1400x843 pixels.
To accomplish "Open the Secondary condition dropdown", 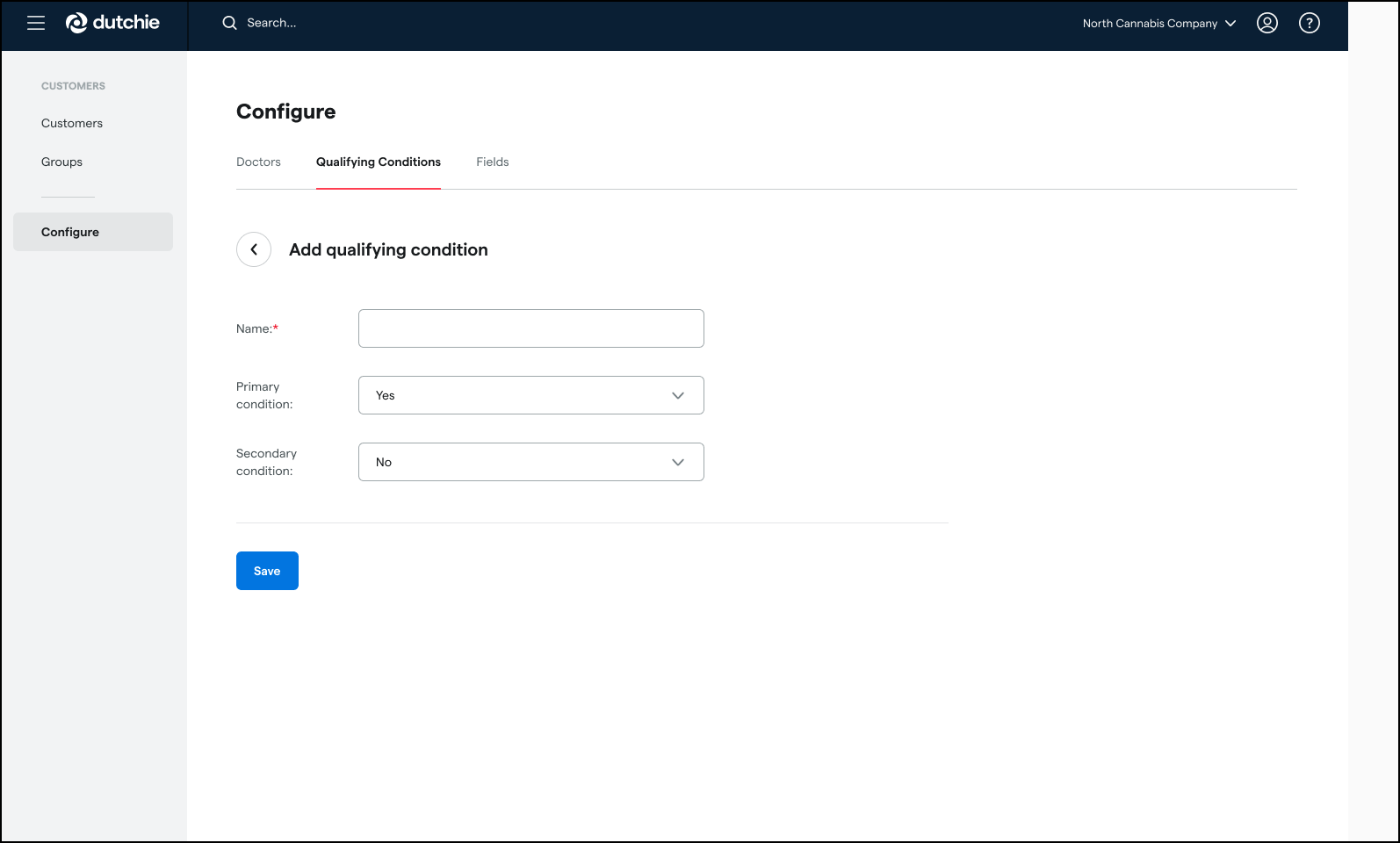I will pos(531,462).
